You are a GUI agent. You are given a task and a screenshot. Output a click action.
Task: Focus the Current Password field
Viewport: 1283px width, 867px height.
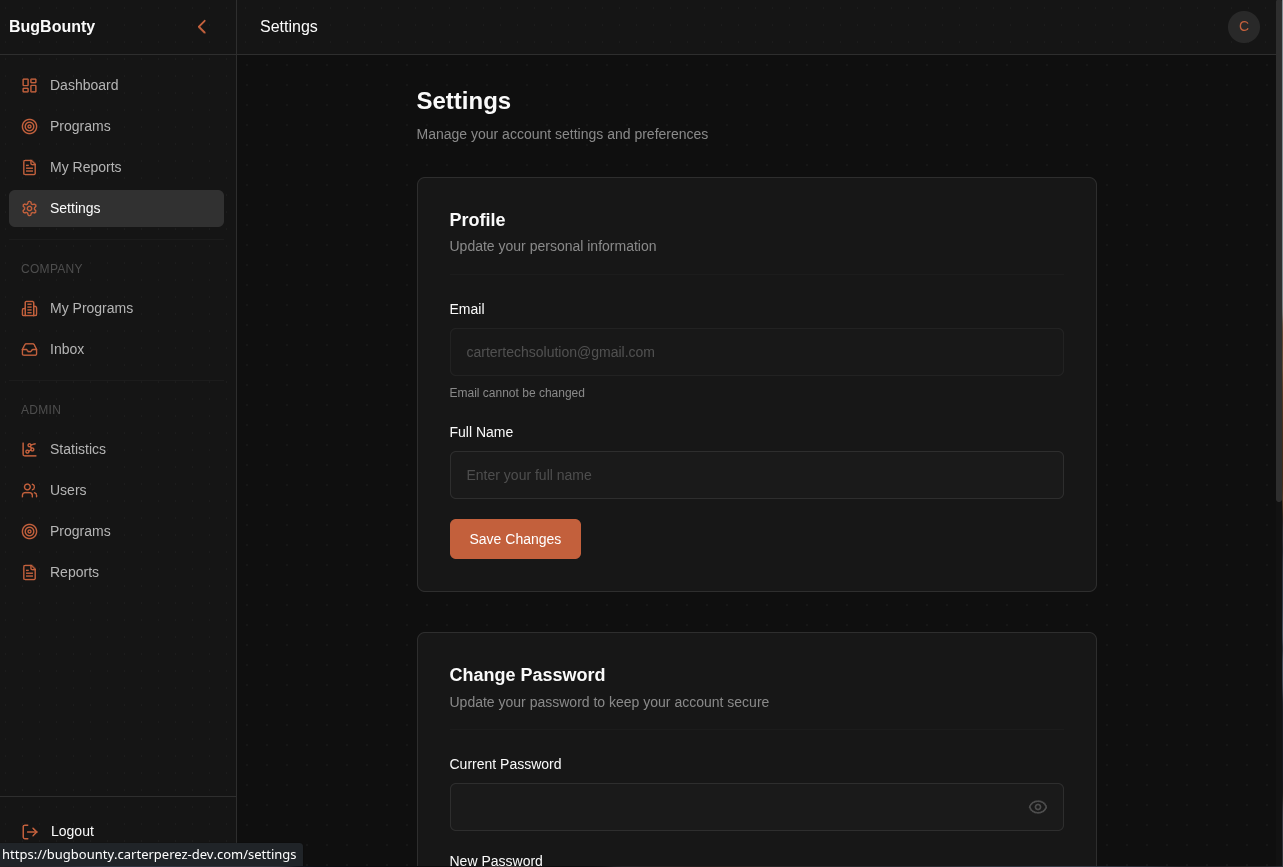pos(756,807)
